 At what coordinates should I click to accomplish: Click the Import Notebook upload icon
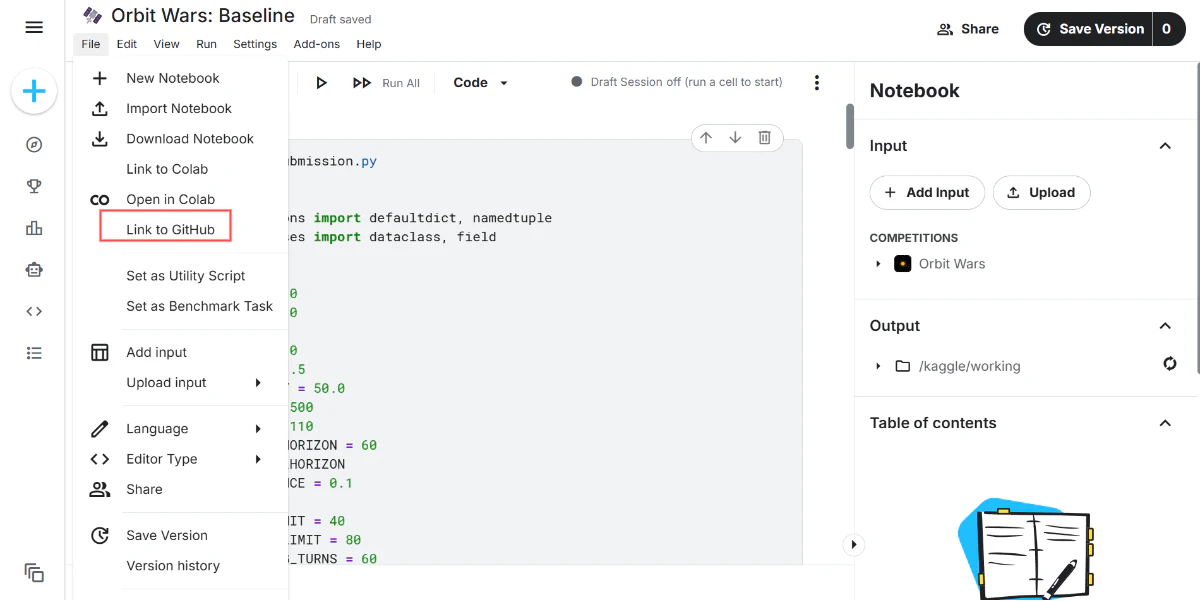pos(100,108)
